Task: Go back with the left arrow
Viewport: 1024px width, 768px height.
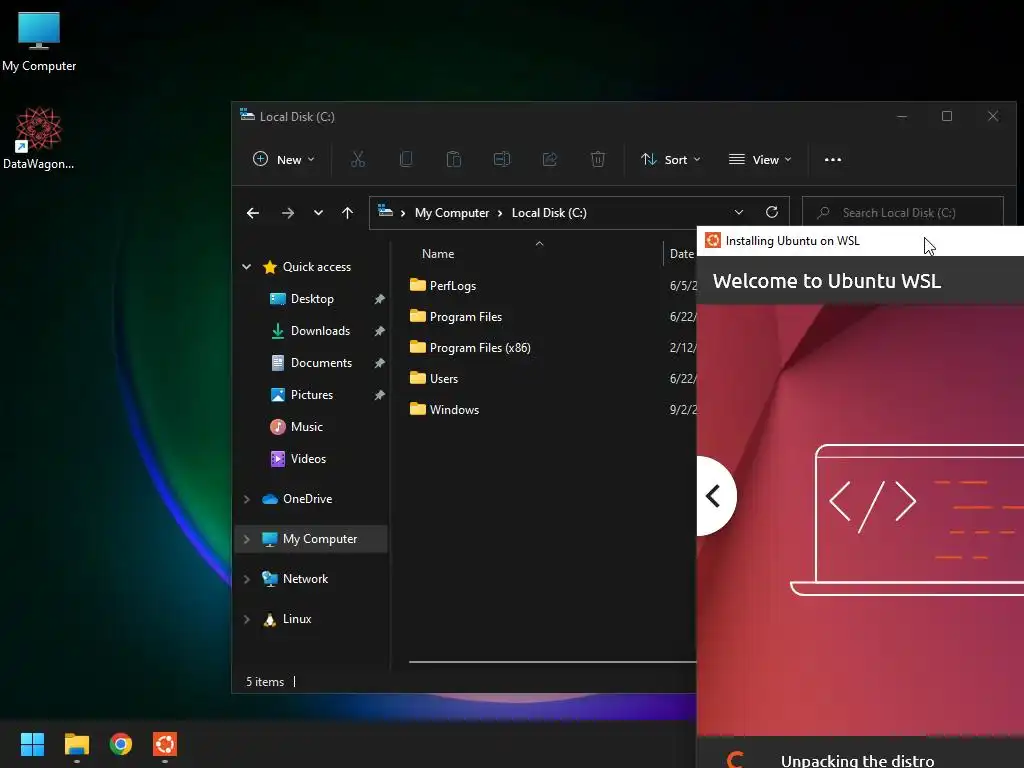Action: pyautogui.click(x=253, y=213)
